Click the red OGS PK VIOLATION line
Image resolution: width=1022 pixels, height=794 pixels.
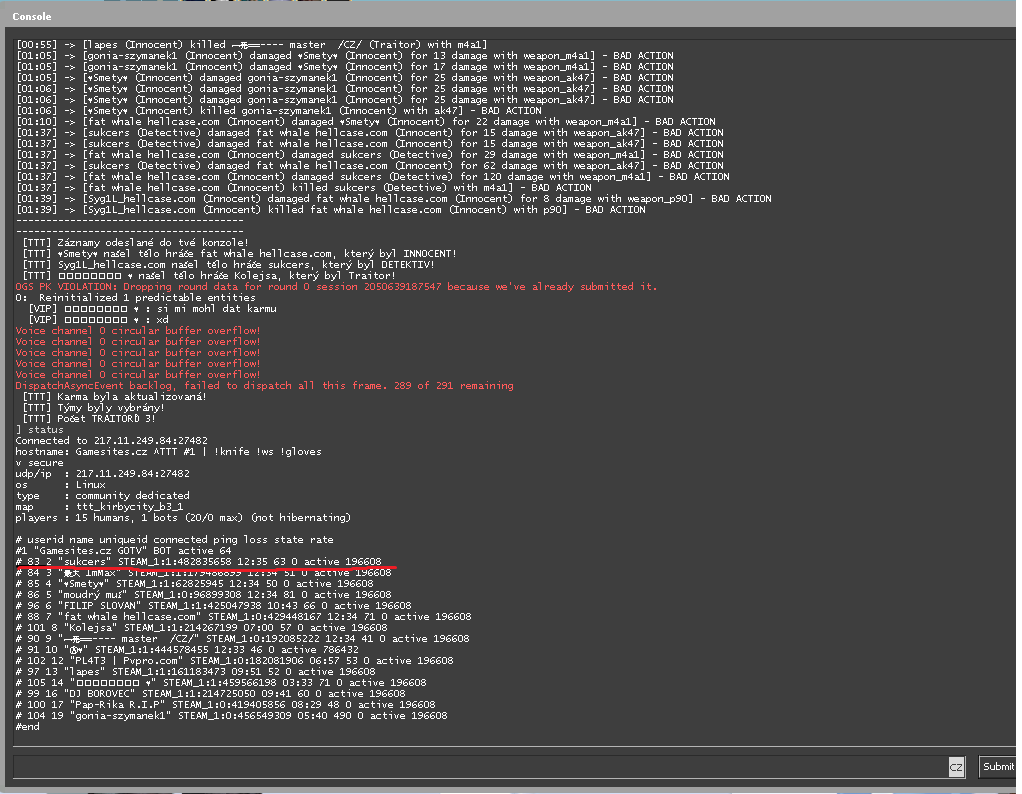[336, 286]
